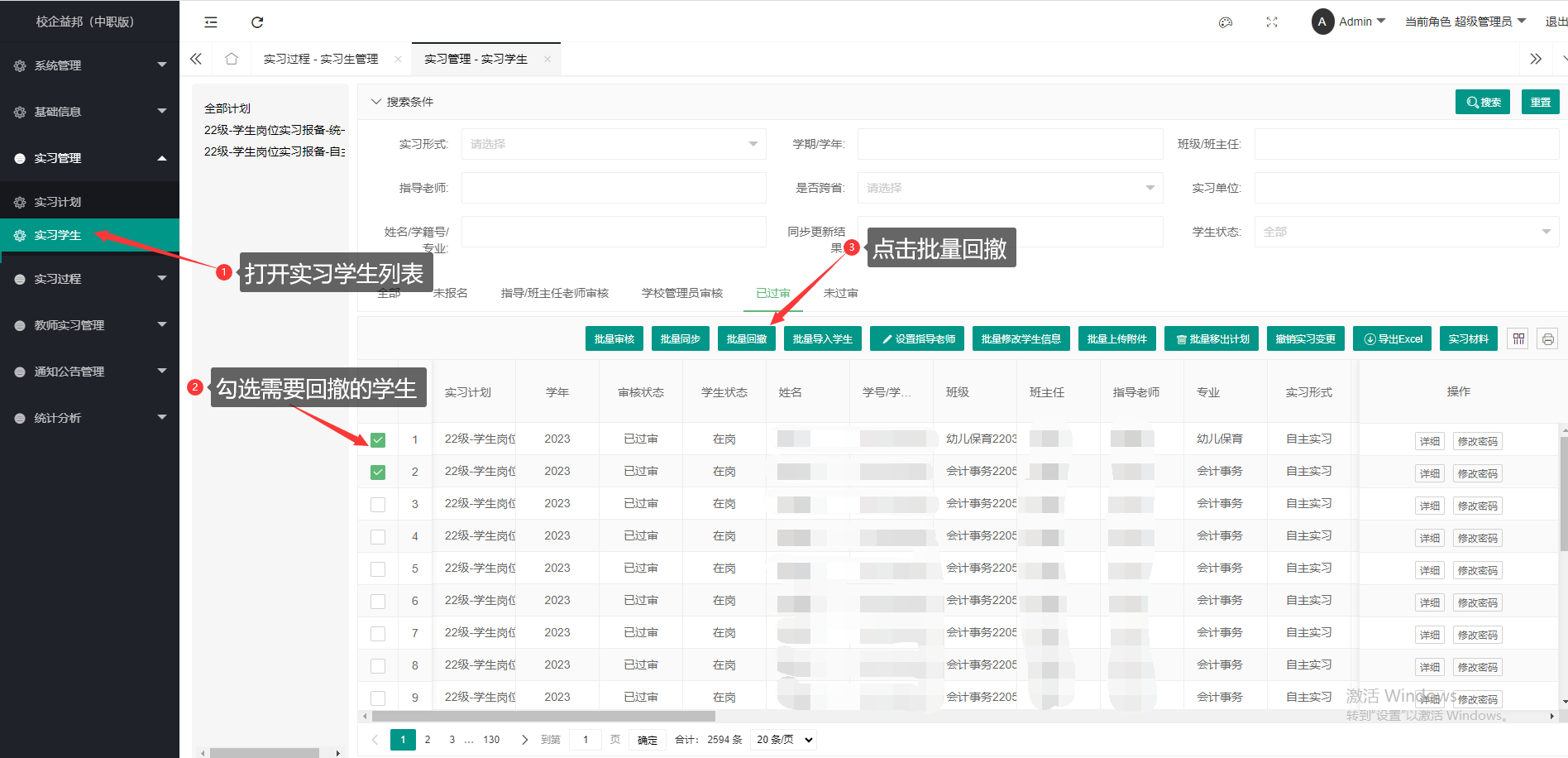Open column settings grid icon
The width and height of the screenshot is (1568, 758).
pyautogui.click(x=1518, y=339)
